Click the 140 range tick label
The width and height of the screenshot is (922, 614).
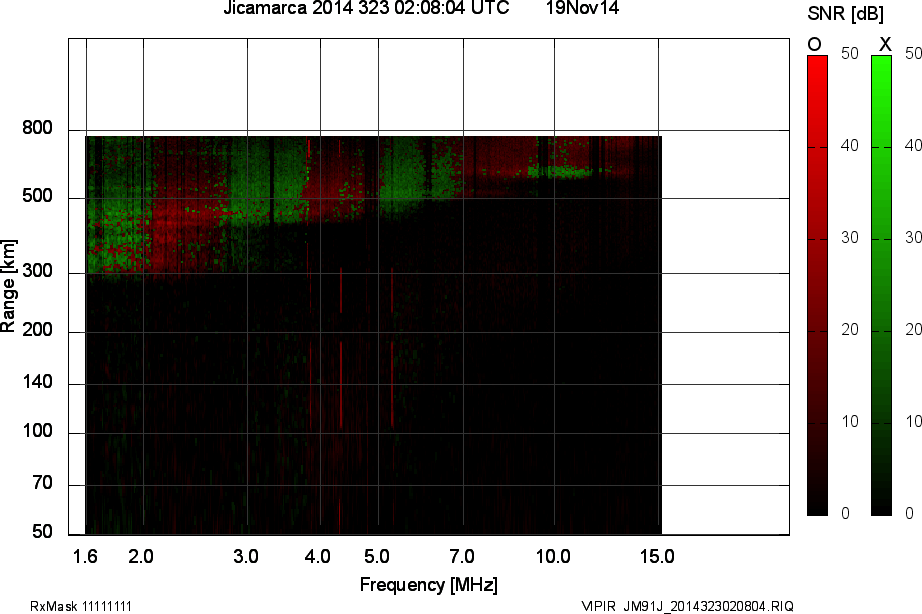(x=37, y=382)
